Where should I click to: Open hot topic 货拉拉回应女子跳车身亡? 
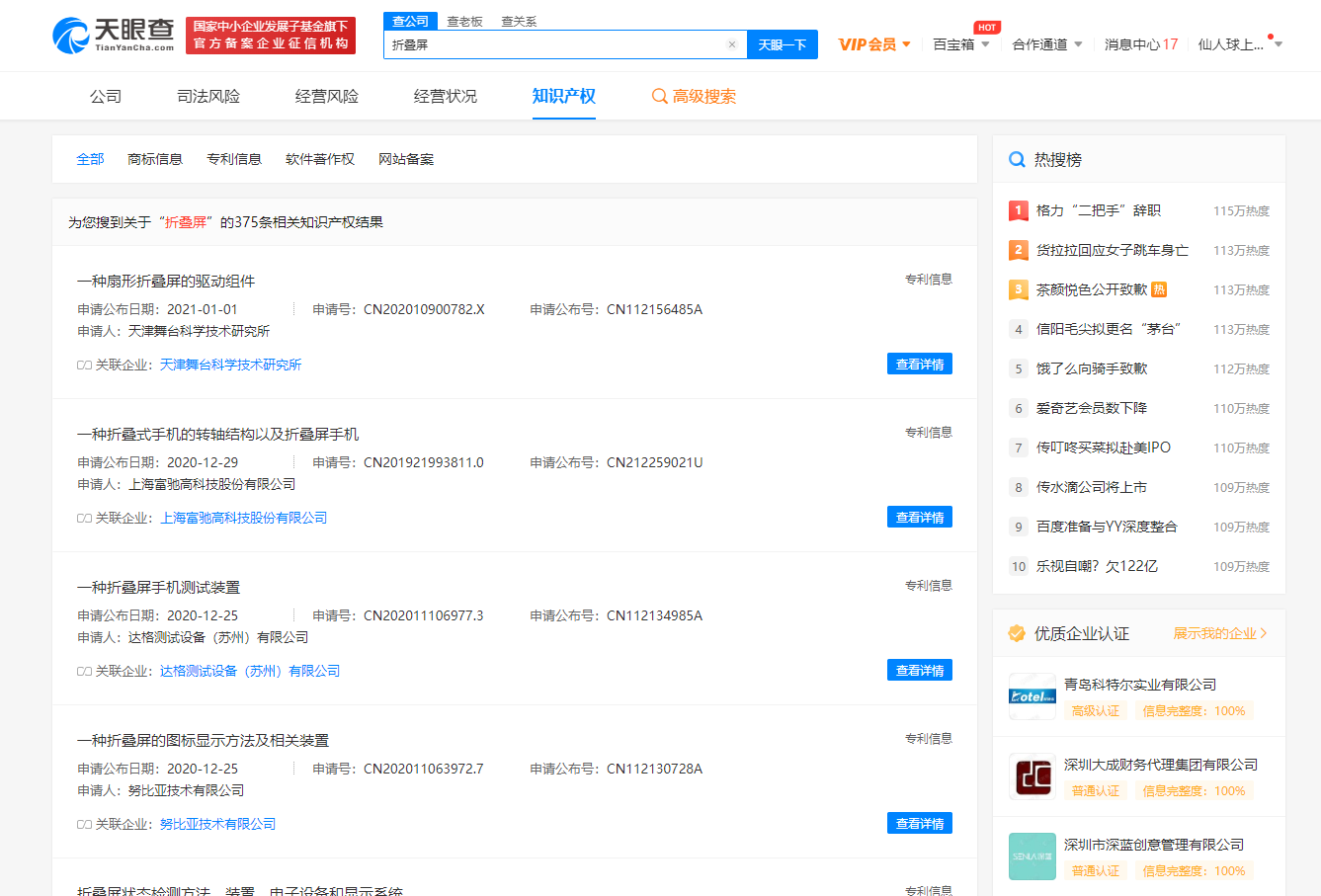[x=1113, y=250]
